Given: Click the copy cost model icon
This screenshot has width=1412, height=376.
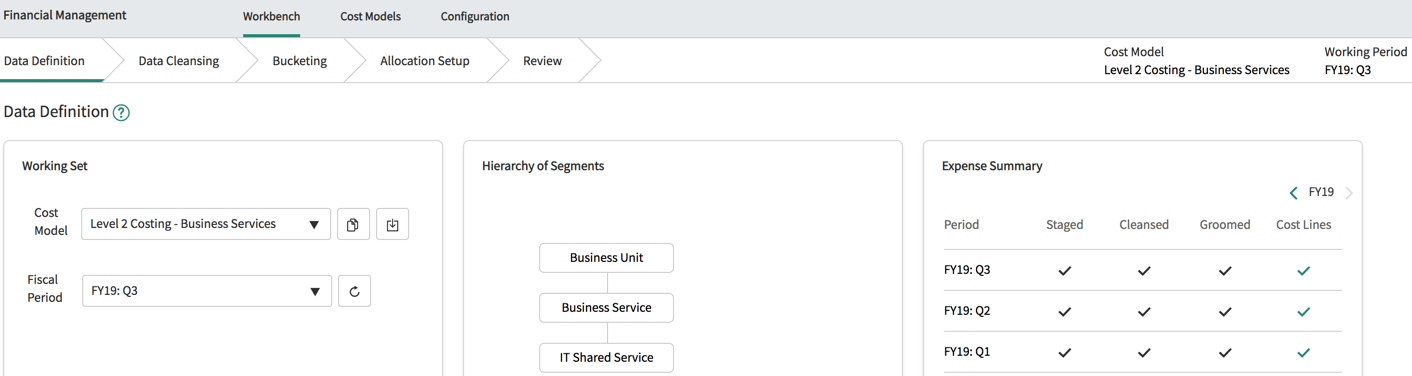Looking at the screenshot, I should point(353,225).
